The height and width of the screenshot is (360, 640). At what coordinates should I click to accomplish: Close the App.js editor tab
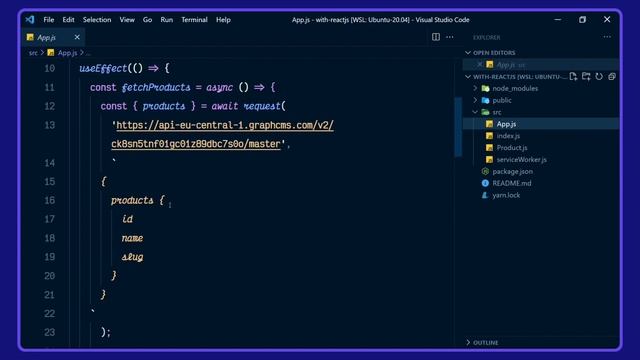(77, 37)
